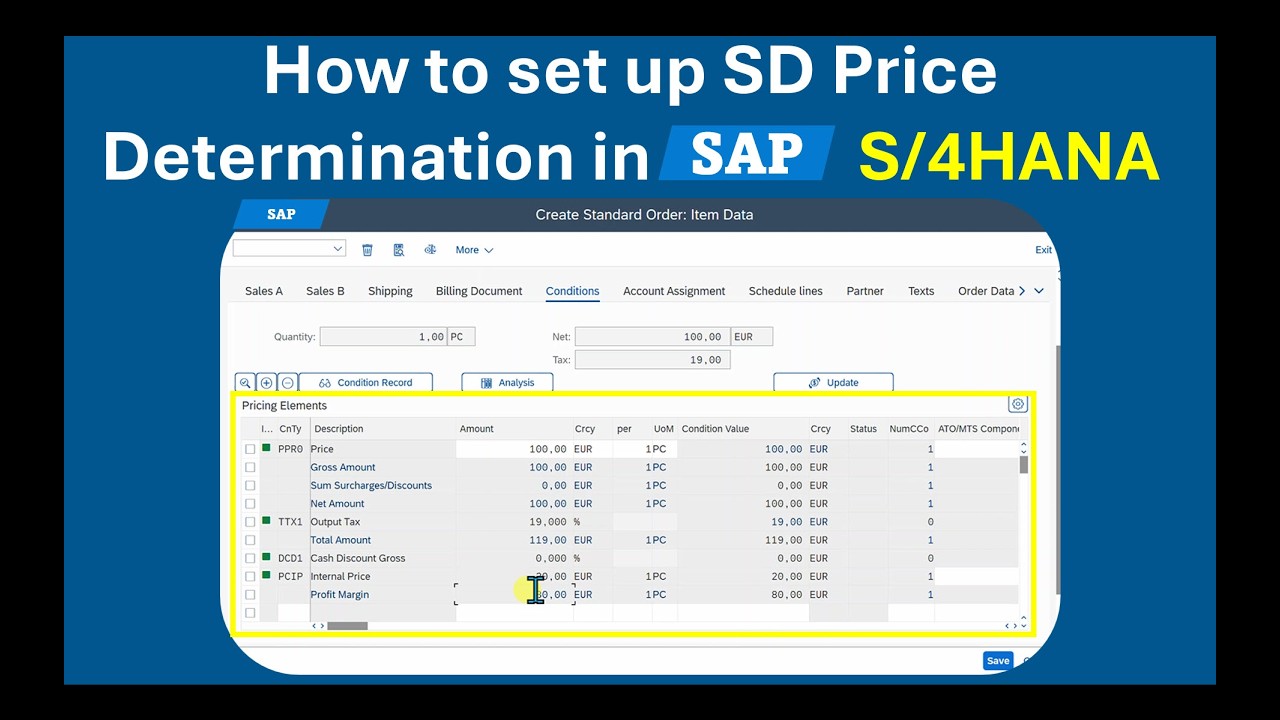Switch to the Sales B tab
The image size is (1280, 720).
pos(325,291)
